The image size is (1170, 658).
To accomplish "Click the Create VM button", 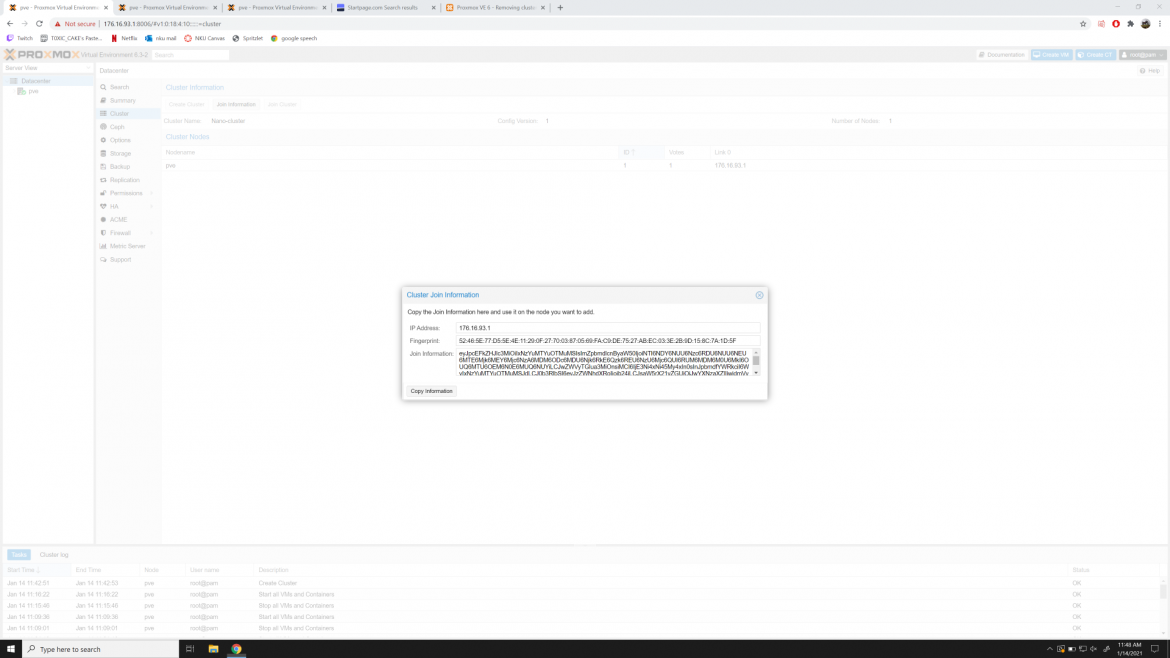I will (1051, 55).
